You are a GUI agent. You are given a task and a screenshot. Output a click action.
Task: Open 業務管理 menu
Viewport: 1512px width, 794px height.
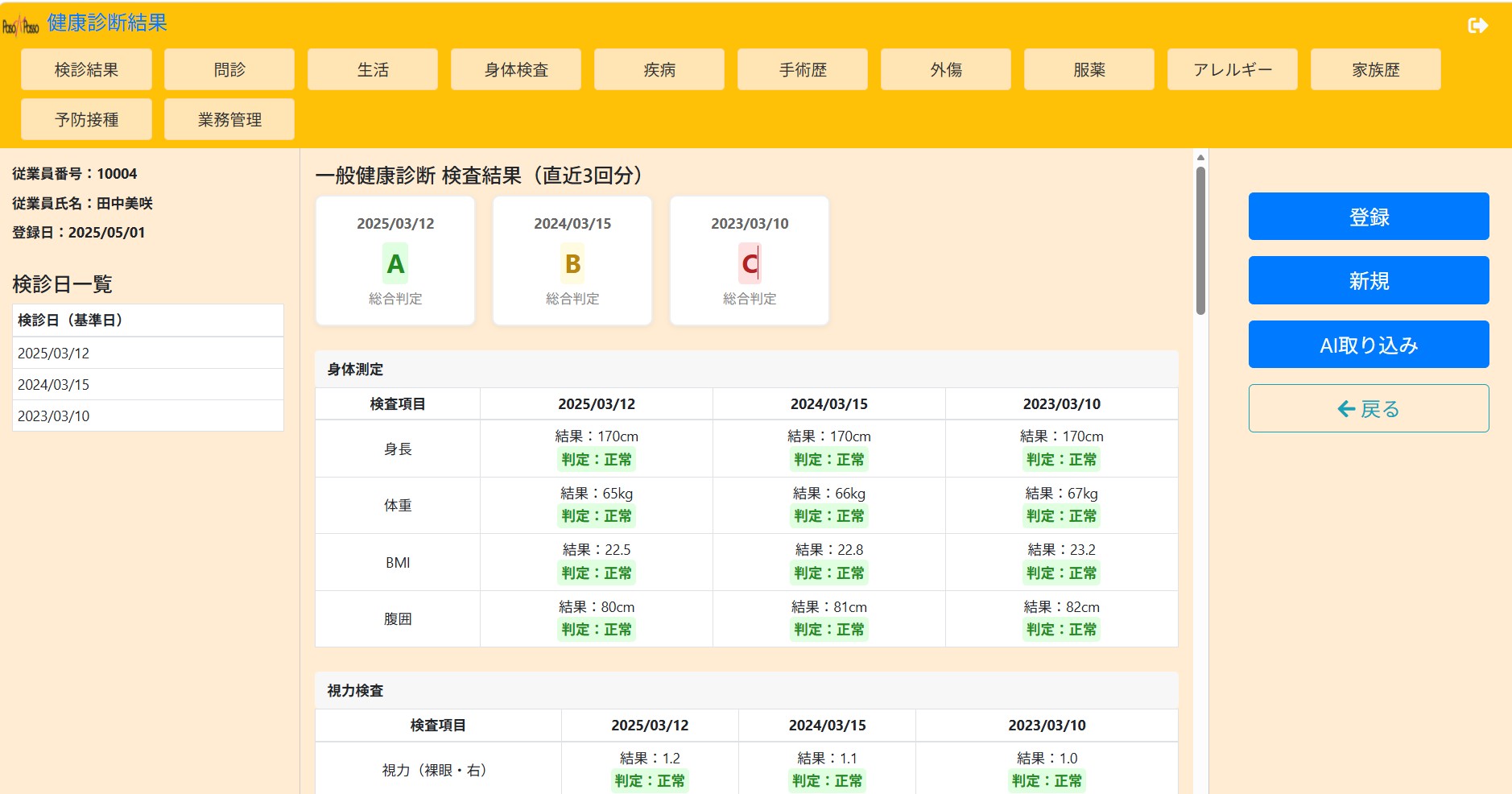click(229, 120)
